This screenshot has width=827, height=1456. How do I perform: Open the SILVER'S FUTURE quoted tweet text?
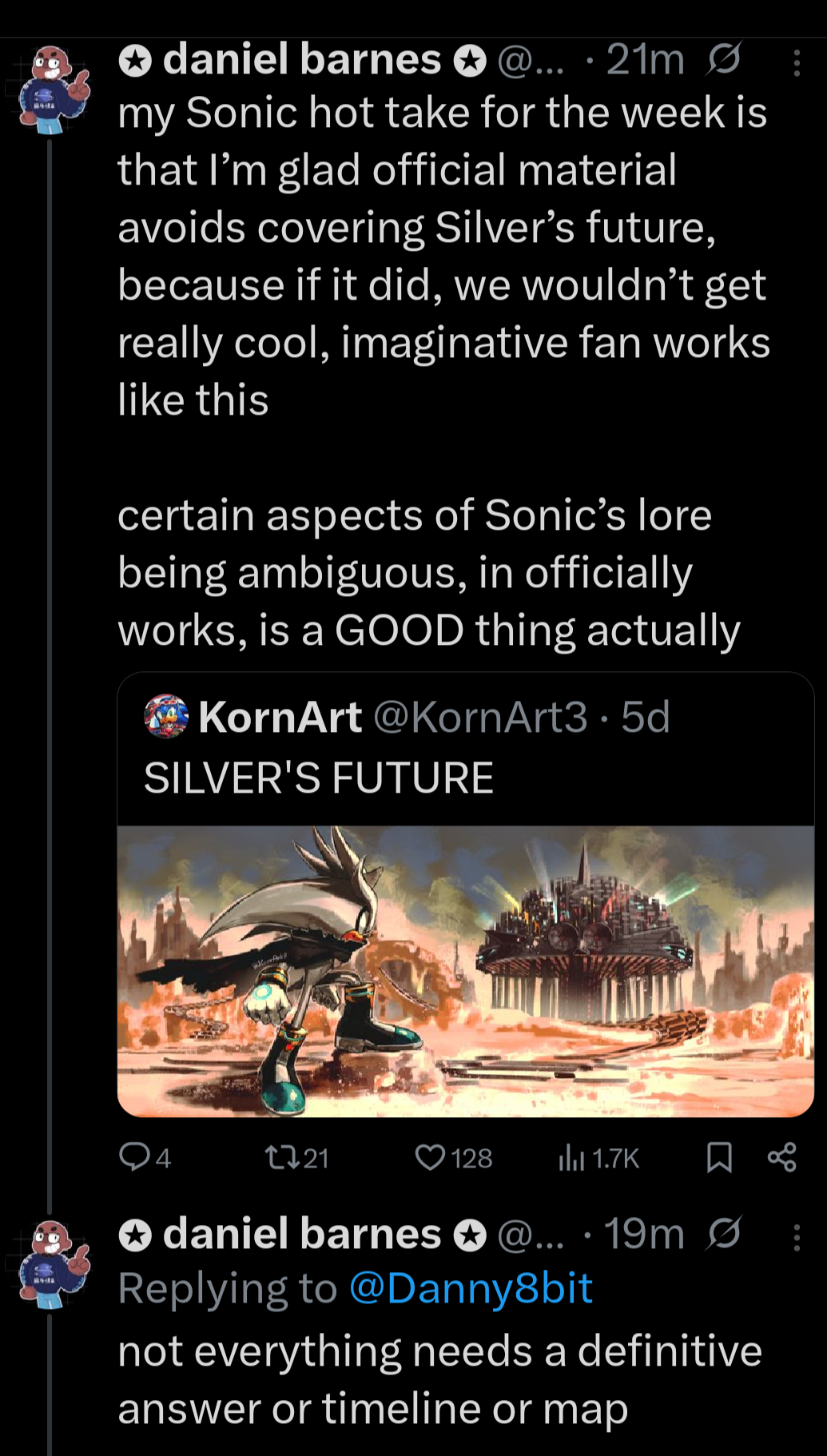tap(318, 778)
